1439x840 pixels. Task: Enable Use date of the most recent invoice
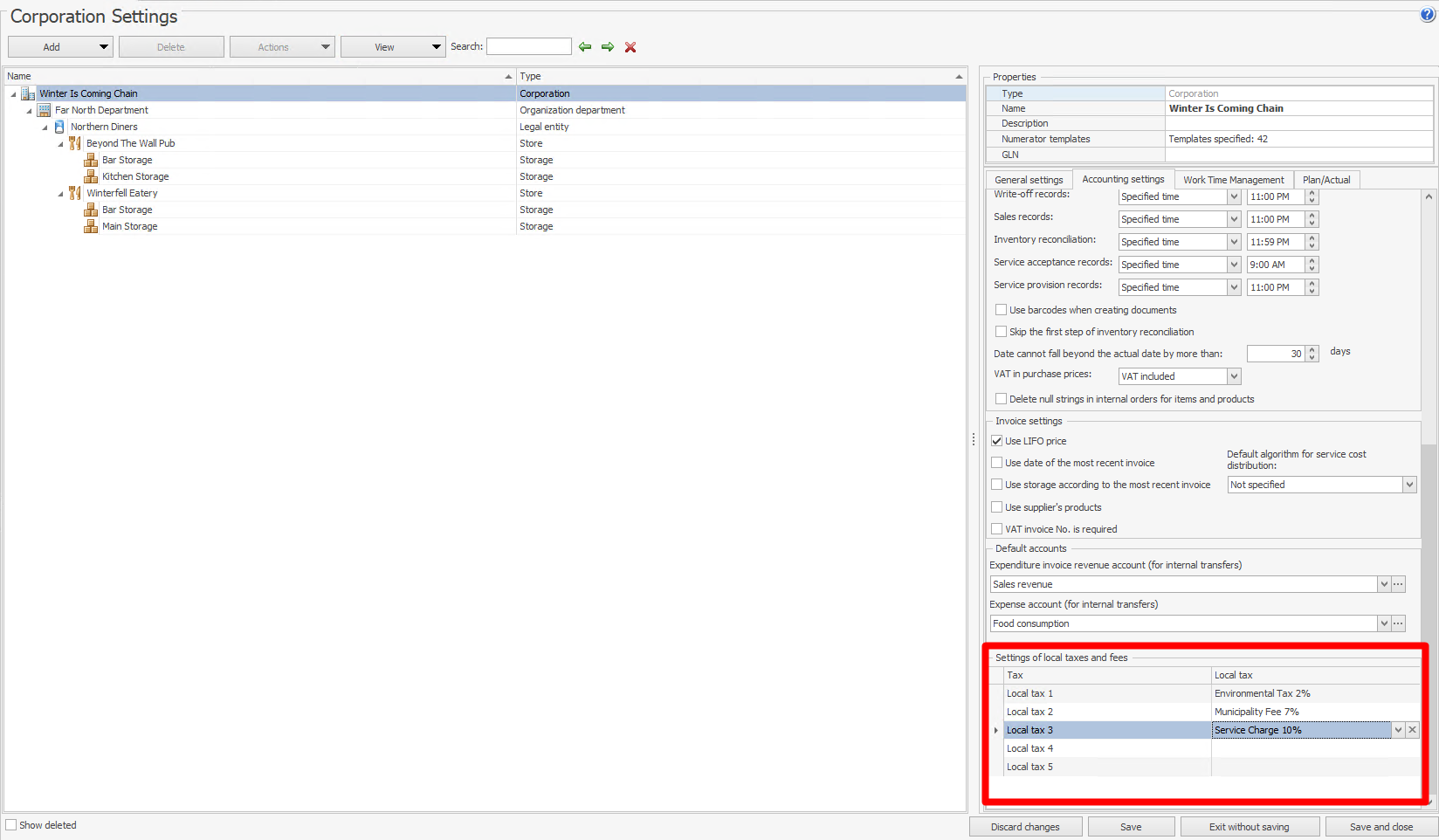(997, 463)
